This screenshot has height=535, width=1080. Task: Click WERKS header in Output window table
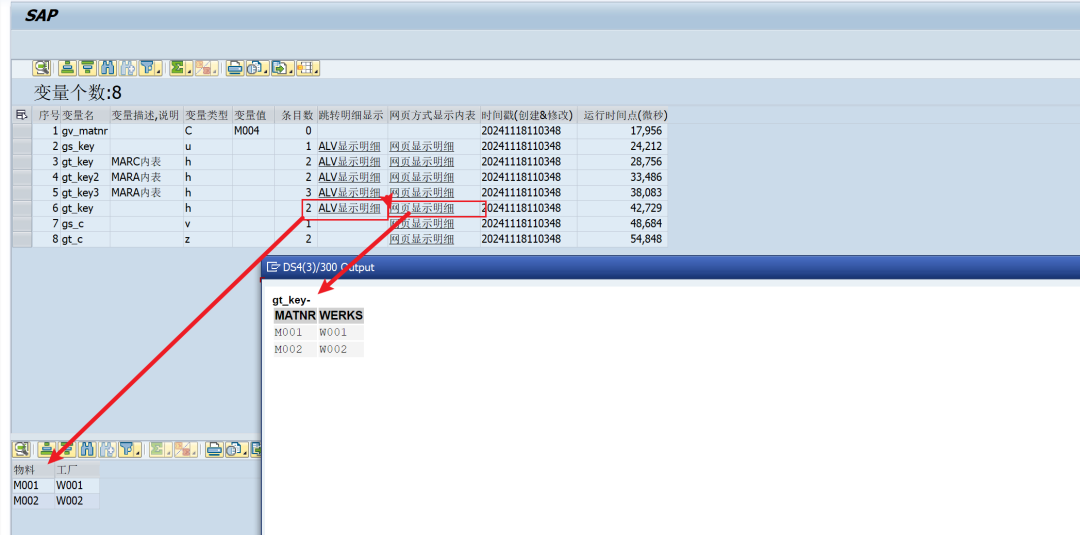[341, 316]
